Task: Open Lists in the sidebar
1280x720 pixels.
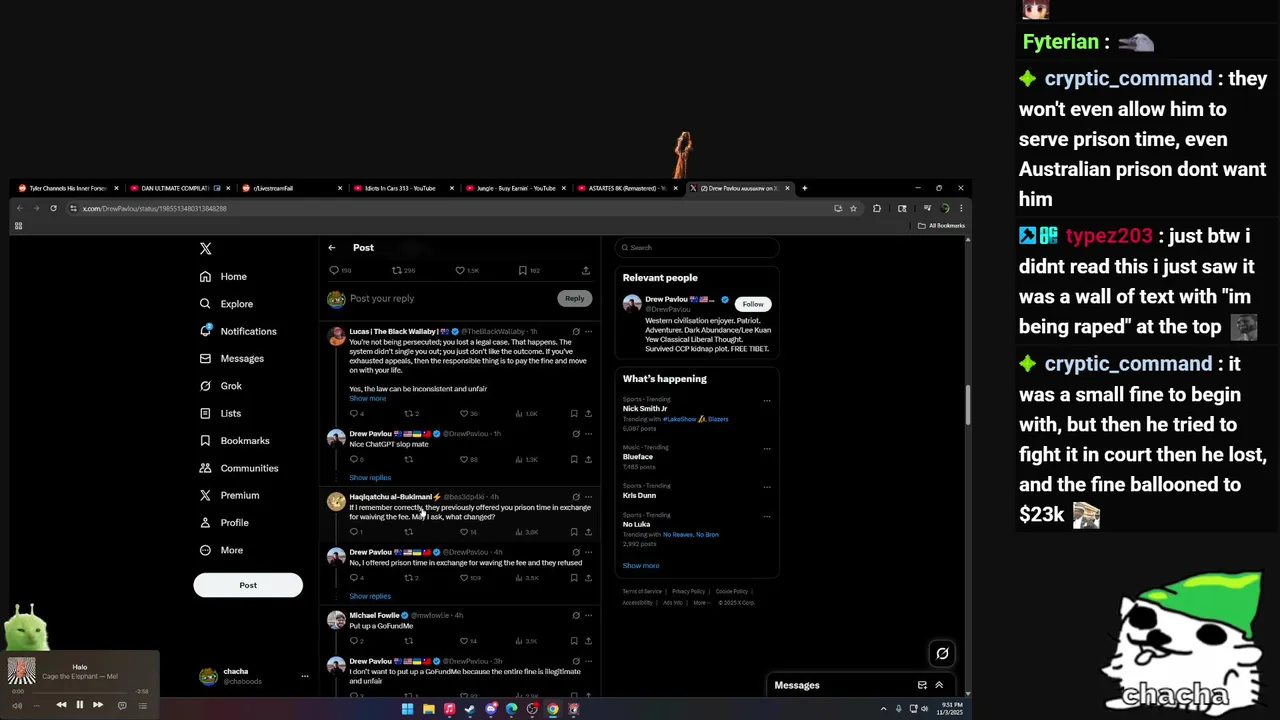Action: 220,413
